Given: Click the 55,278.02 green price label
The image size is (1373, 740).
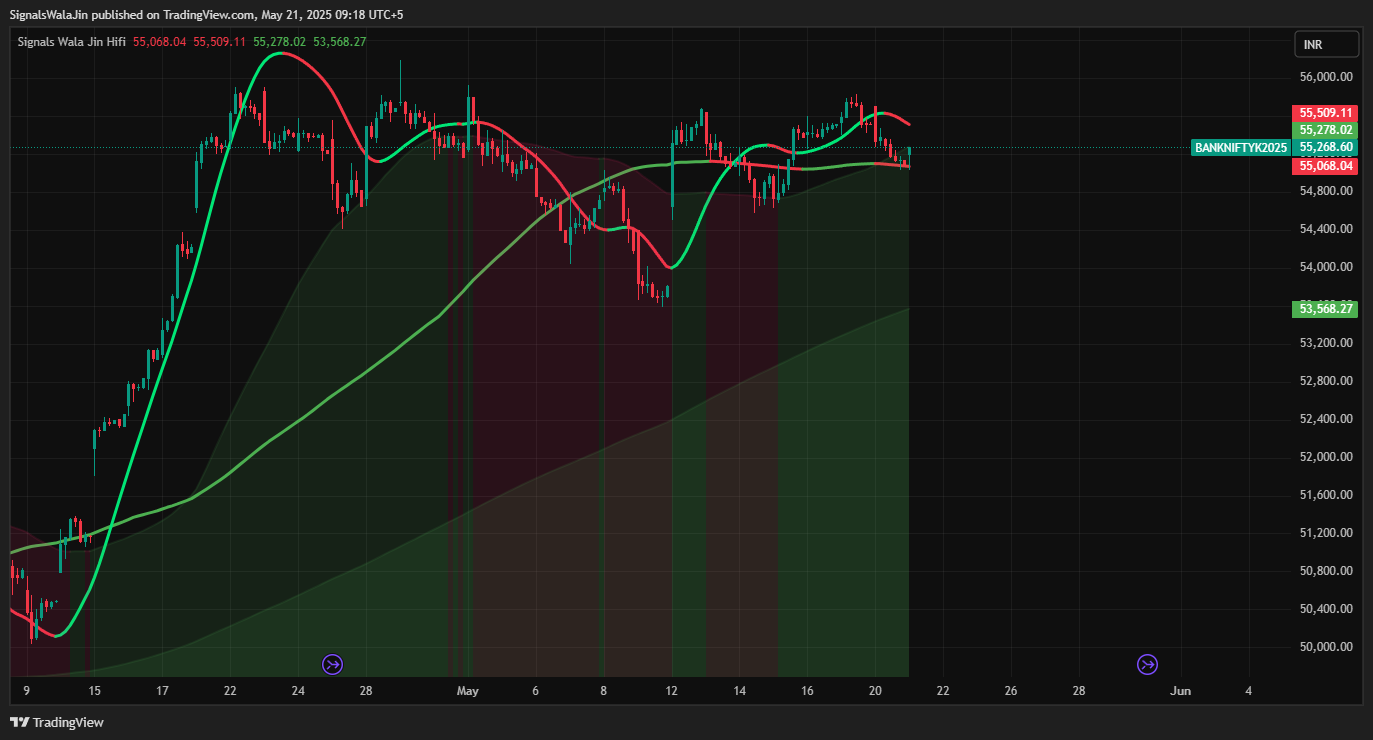Looking at the screenshot, I should (x=1326, y=130).
